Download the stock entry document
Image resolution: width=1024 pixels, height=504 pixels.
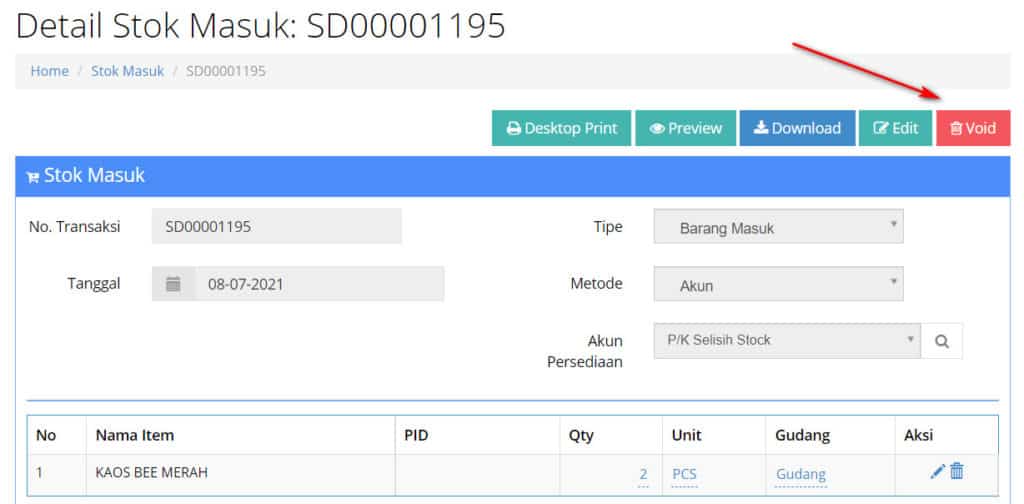pyautogui.click(x=797, y=128)
